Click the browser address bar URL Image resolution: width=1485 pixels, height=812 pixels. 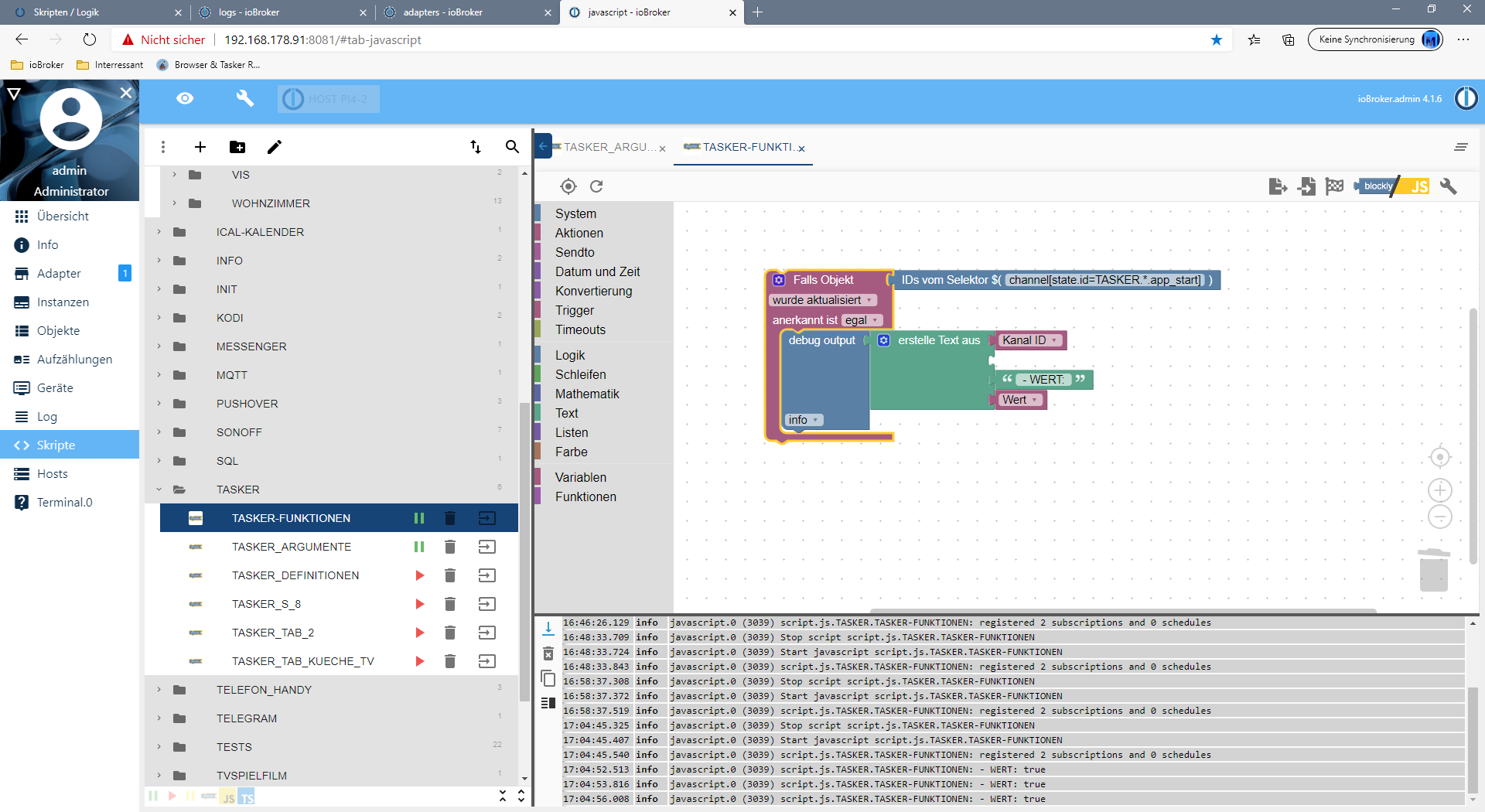tap(323, 39)
